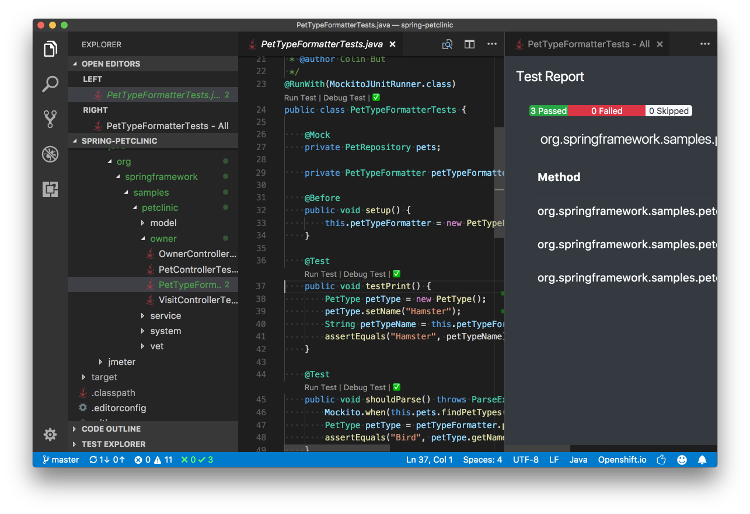Expand the model folder
Image resolution: width=750 pixels, height=514 pixels.
pyautogui.click(x=143, y=223)
